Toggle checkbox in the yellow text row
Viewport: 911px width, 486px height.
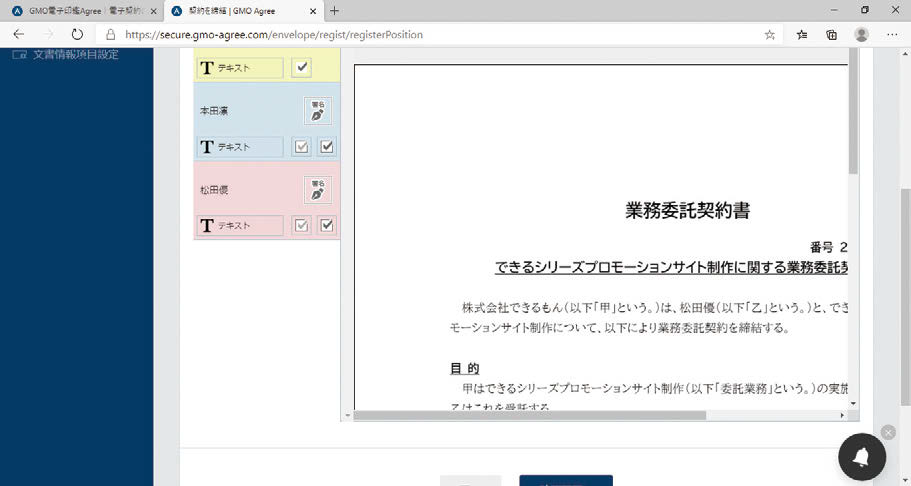pos(301,67)
